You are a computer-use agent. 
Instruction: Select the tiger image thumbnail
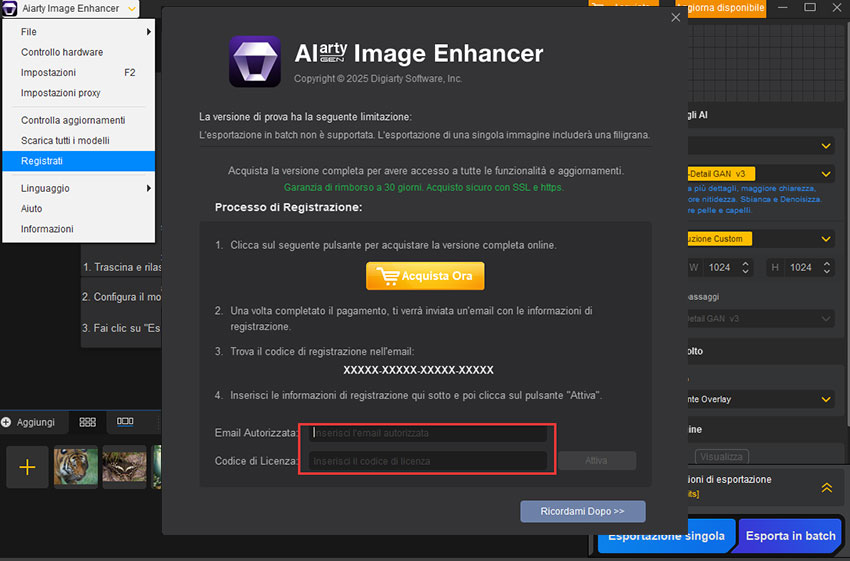point(76,467)
